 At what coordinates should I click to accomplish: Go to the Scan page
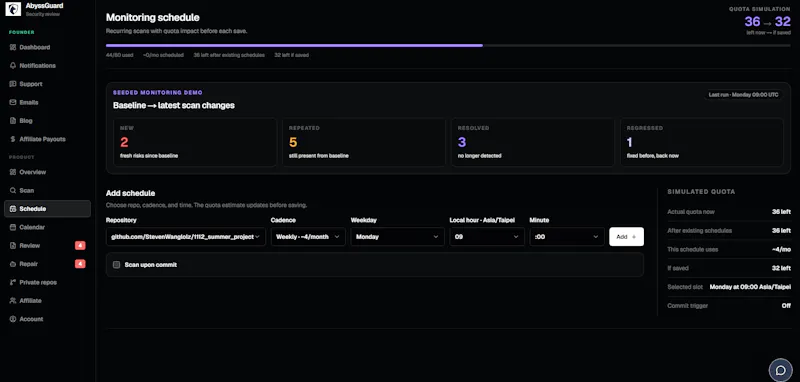coord(47,191)
